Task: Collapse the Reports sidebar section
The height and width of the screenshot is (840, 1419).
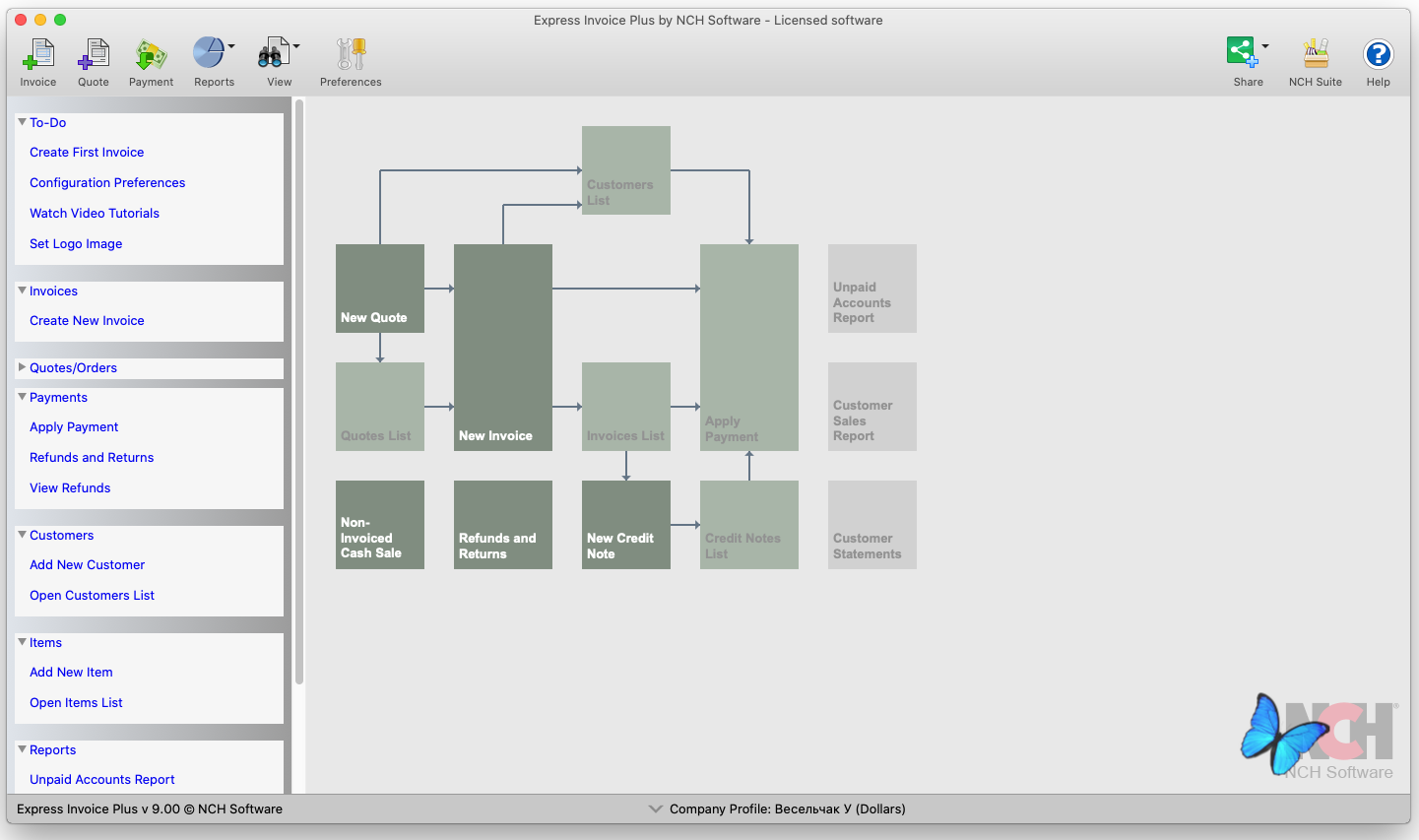Action: pyautogui.click(x=22, y=749)
